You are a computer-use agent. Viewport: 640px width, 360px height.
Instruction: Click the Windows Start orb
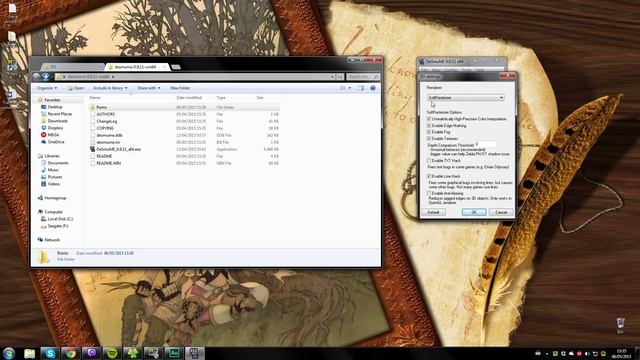[x=9, y=353]
